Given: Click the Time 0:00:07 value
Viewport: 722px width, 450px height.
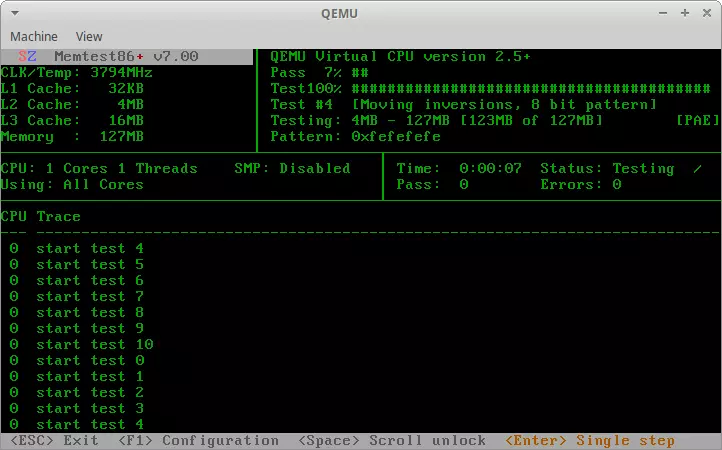Looking at the screenshot, I should click(490, 169).
